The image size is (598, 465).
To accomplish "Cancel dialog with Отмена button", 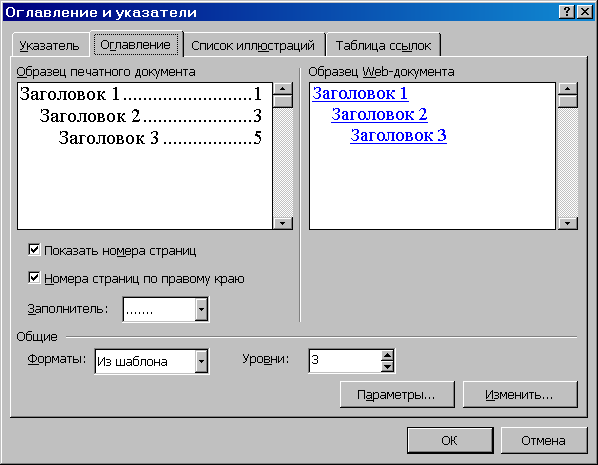I will 543,441.
